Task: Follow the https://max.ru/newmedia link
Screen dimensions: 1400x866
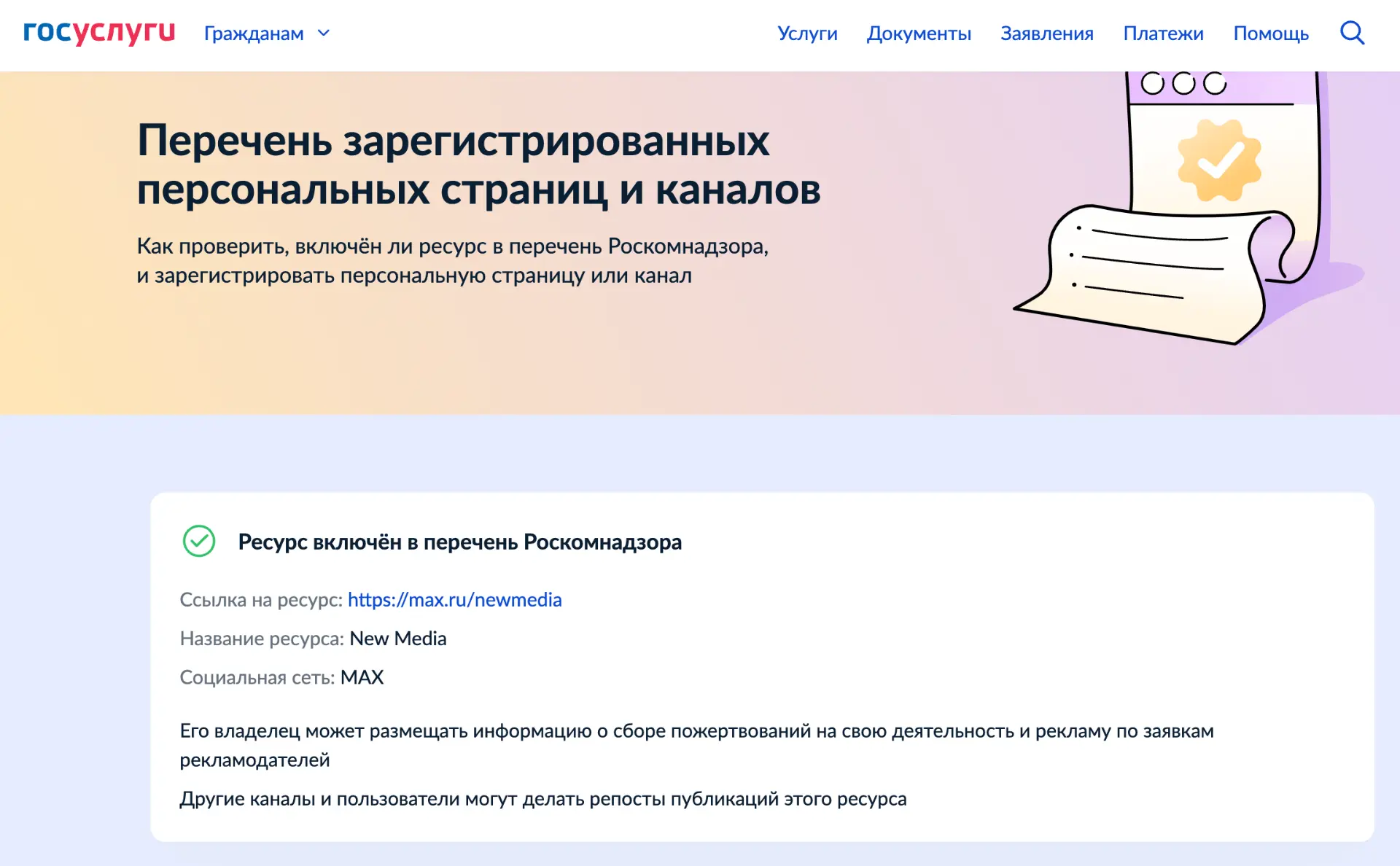Action: pos(454,600)
